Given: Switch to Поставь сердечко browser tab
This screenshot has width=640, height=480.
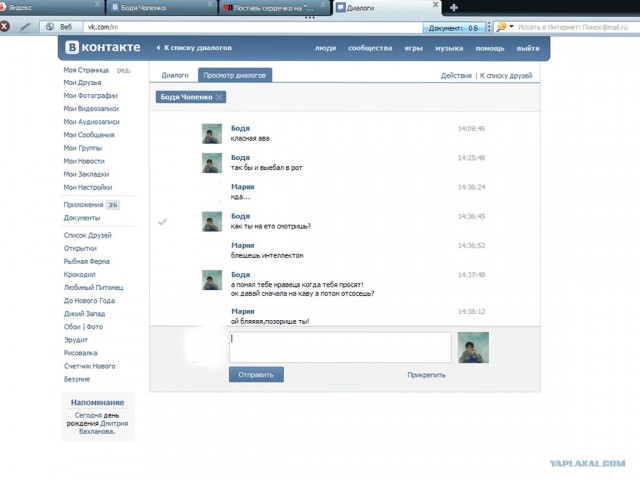Looking at the screenshot, I should coord(274,7).
